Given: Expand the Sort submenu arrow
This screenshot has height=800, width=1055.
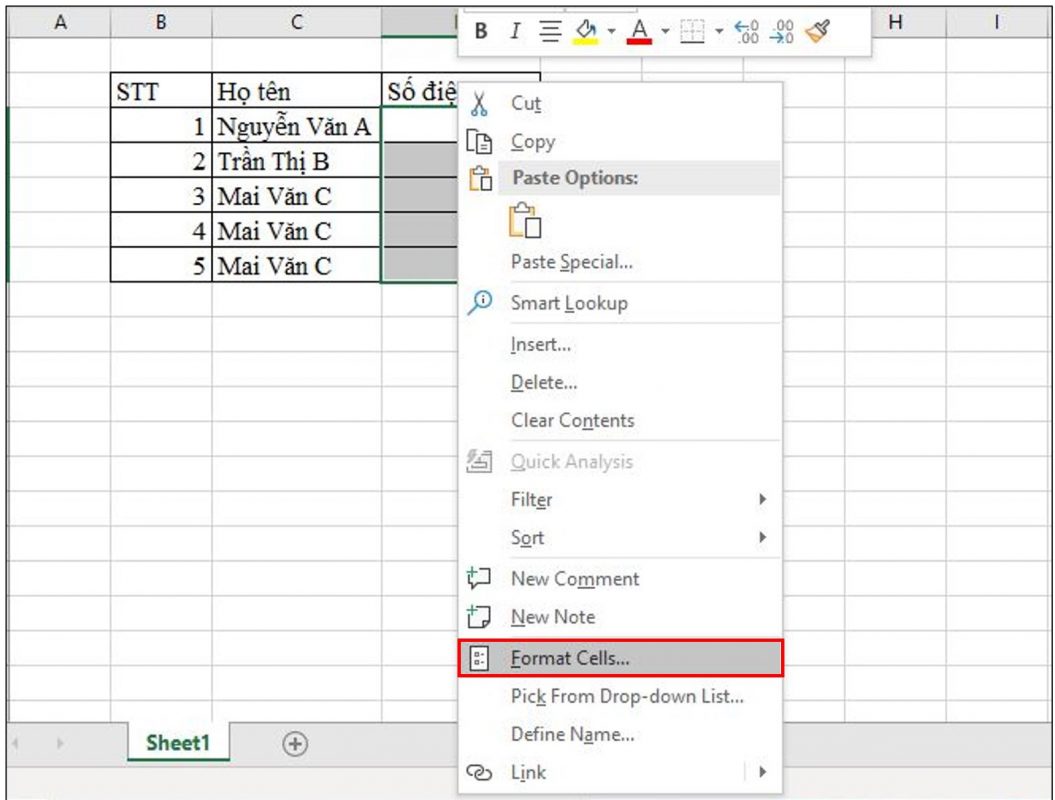Looking at the screenshot, I should pyautogui.click(x=762, y=537).
